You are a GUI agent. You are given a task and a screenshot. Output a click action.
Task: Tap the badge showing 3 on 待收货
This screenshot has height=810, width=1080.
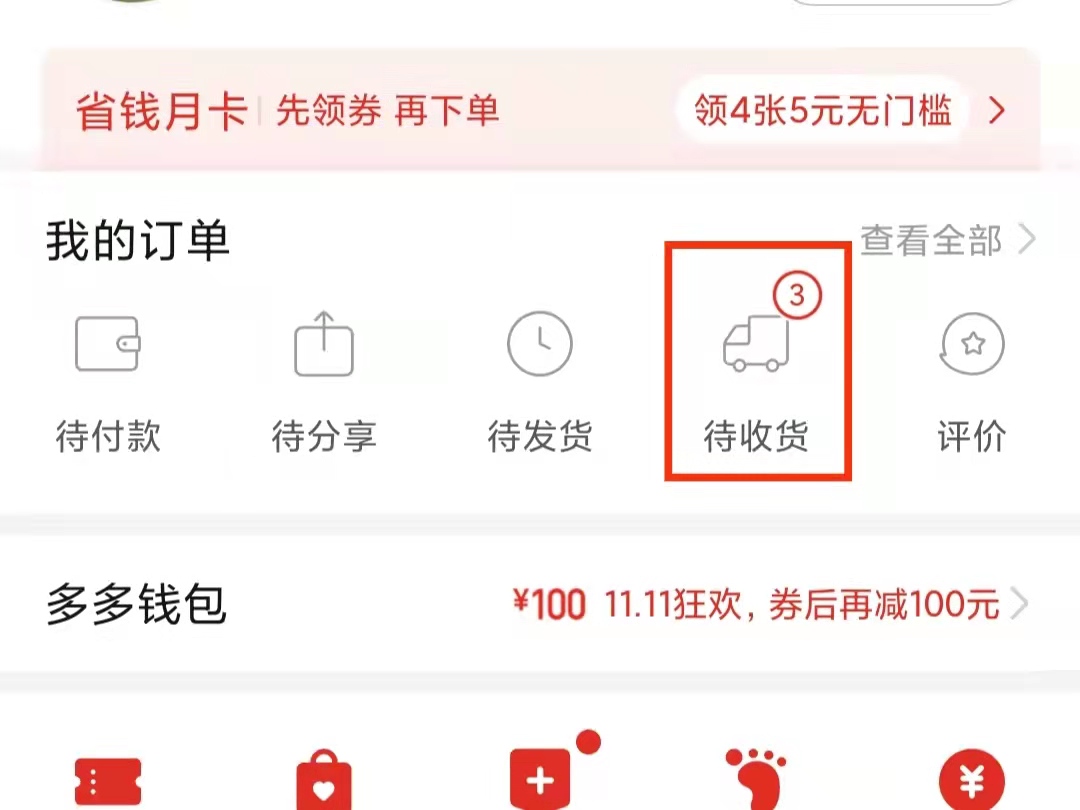click(797, 295)
